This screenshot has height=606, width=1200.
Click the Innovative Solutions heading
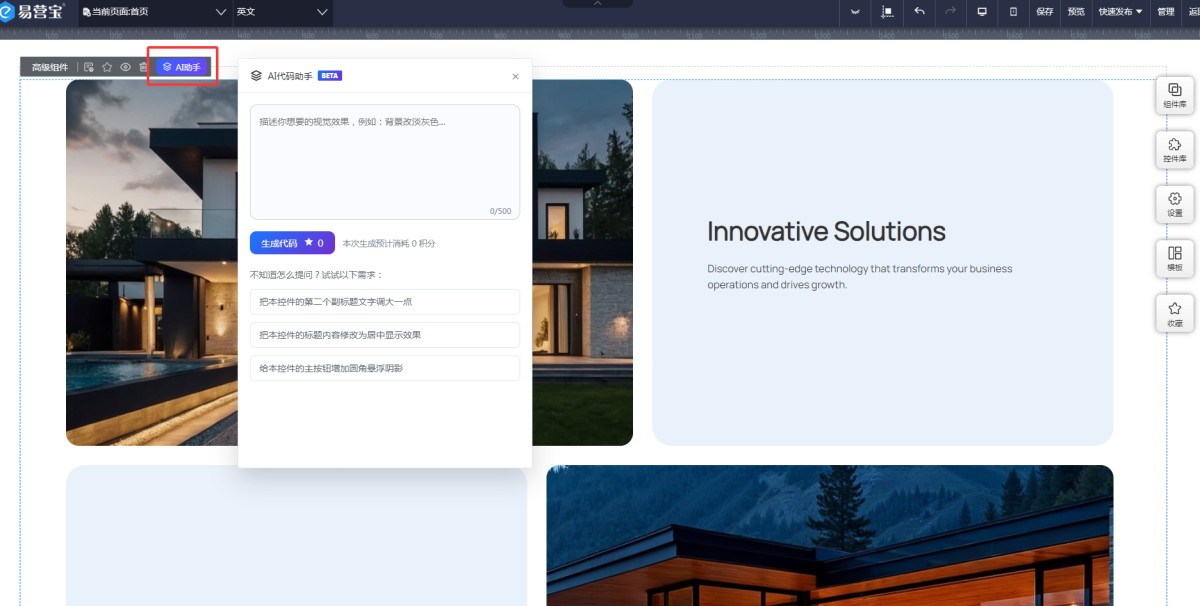point(826,231)
